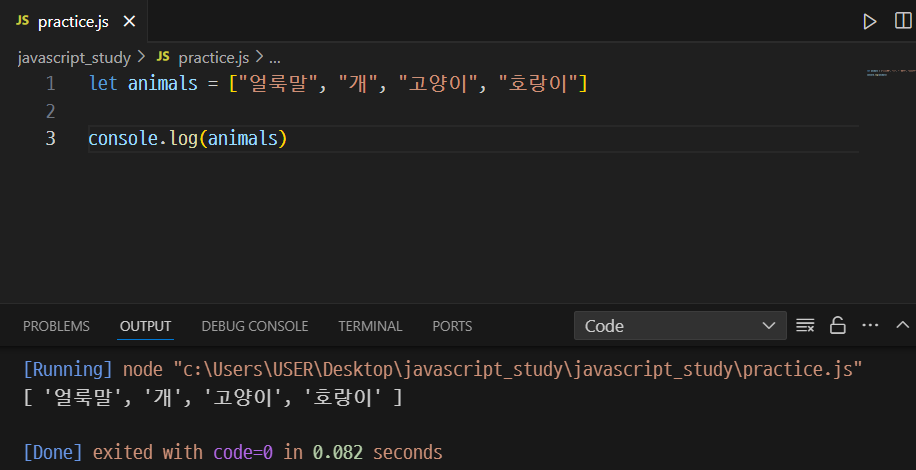Click the [Done] exited with code=0 line
916x470 pixels.
233,452
